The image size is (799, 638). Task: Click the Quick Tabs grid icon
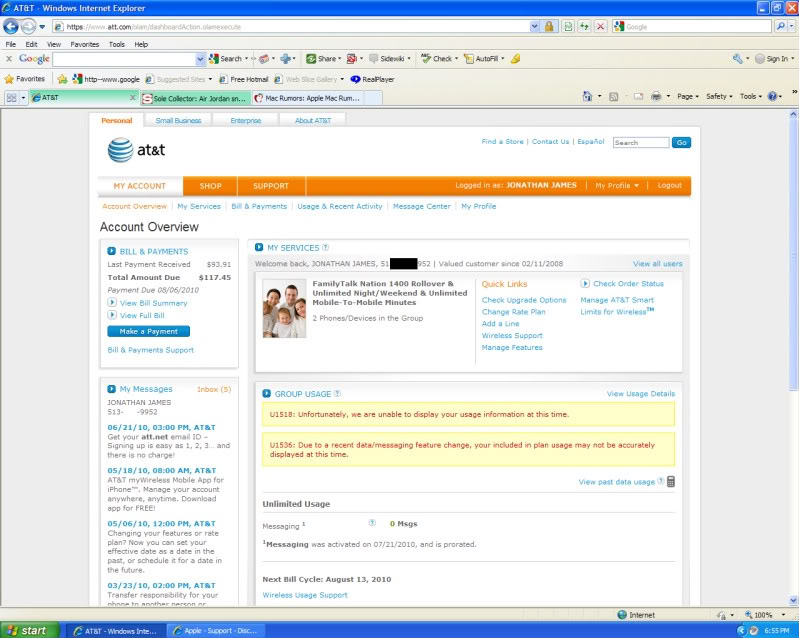pos(11,97)
